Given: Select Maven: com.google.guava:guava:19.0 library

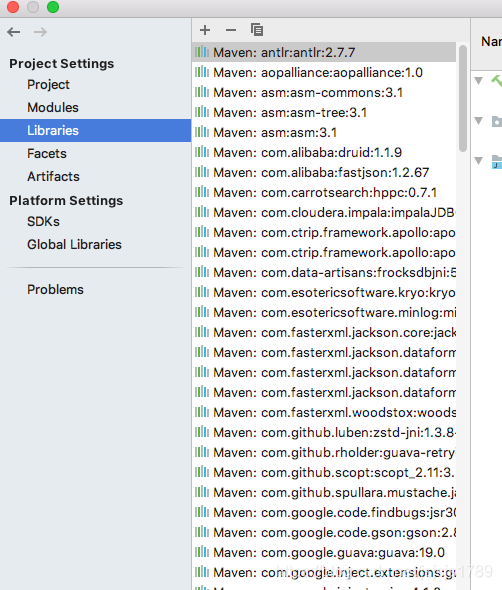Looking at the screenshot, I should tap(324, 552).
